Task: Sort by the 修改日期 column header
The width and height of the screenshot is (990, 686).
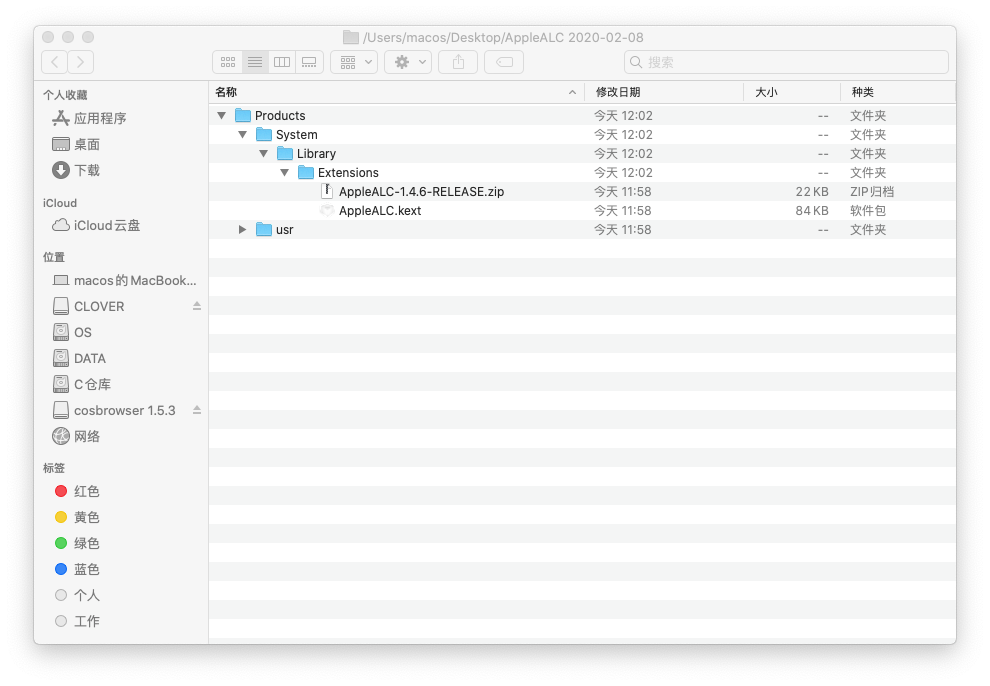Action: click(664, 92)
